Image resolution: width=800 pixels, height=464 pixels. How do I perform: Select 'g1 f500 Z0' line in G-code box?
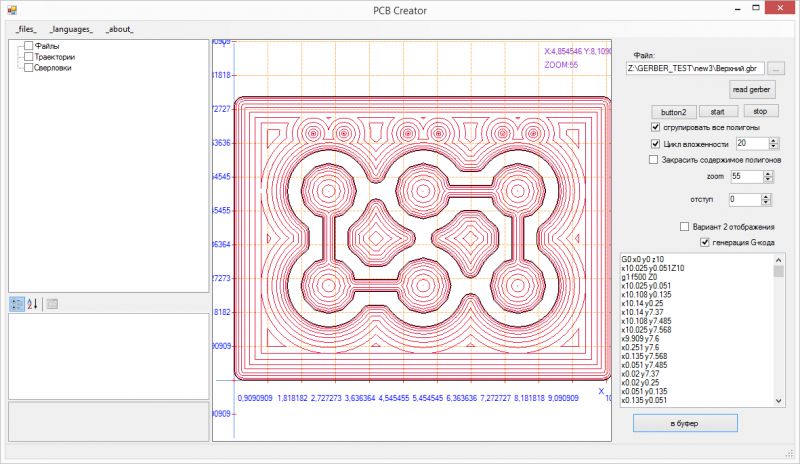tap(639, 277)
